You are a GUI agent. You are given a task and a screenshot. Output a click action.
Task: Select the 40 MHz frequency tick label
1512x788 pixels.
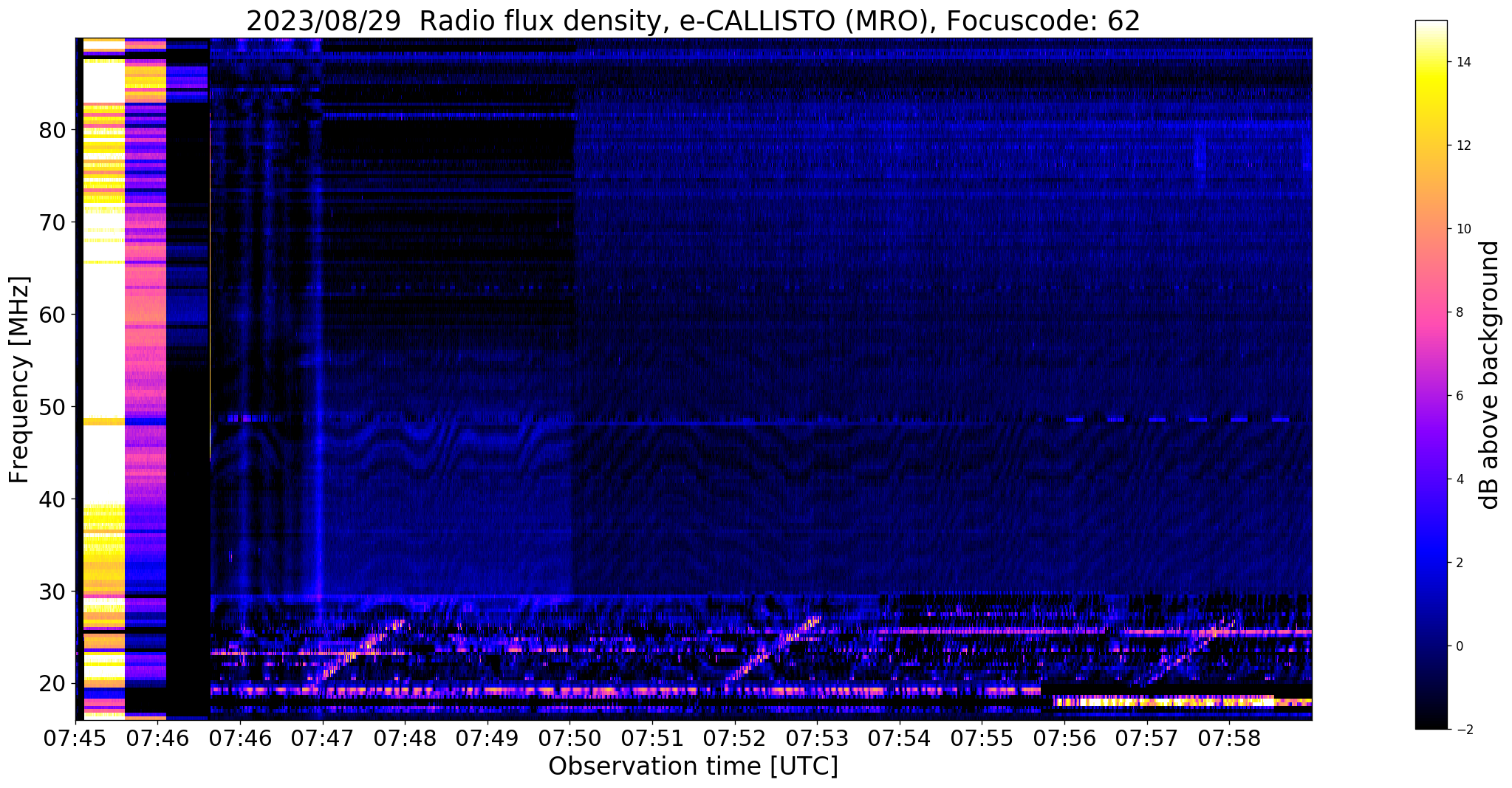pyautogui.click(x=52, y=499)
